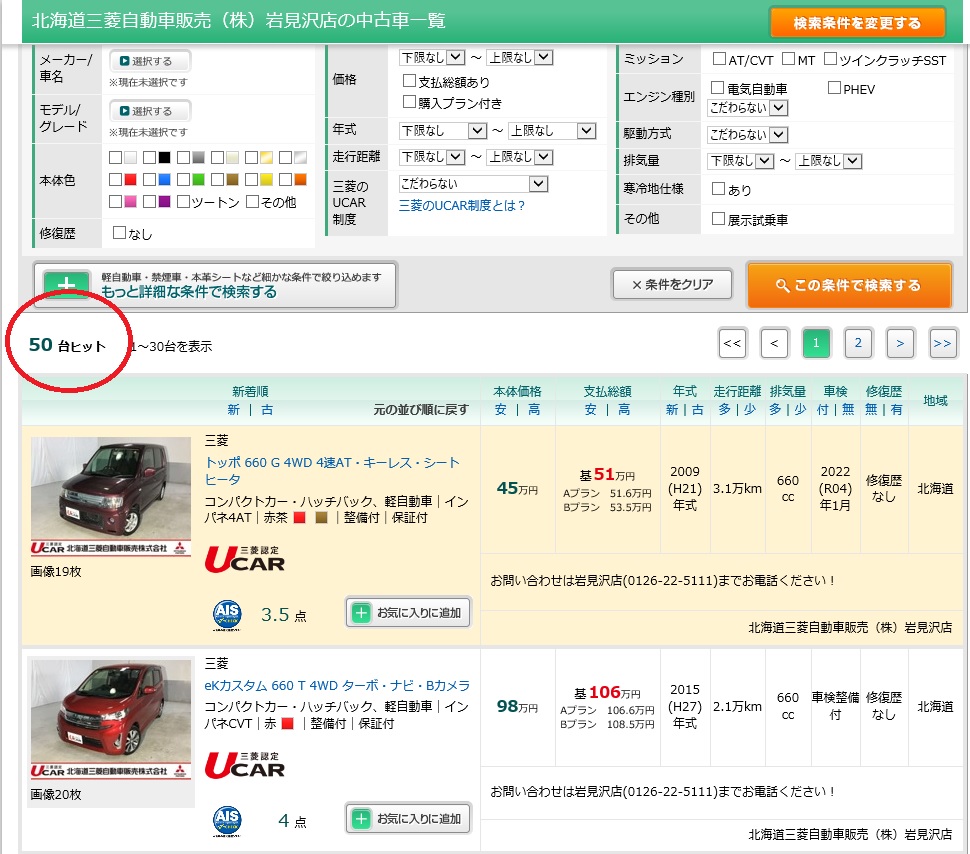Open the トッポ car photo thumbnail
The image size is (970, 854).
click(x=111, y=496)
